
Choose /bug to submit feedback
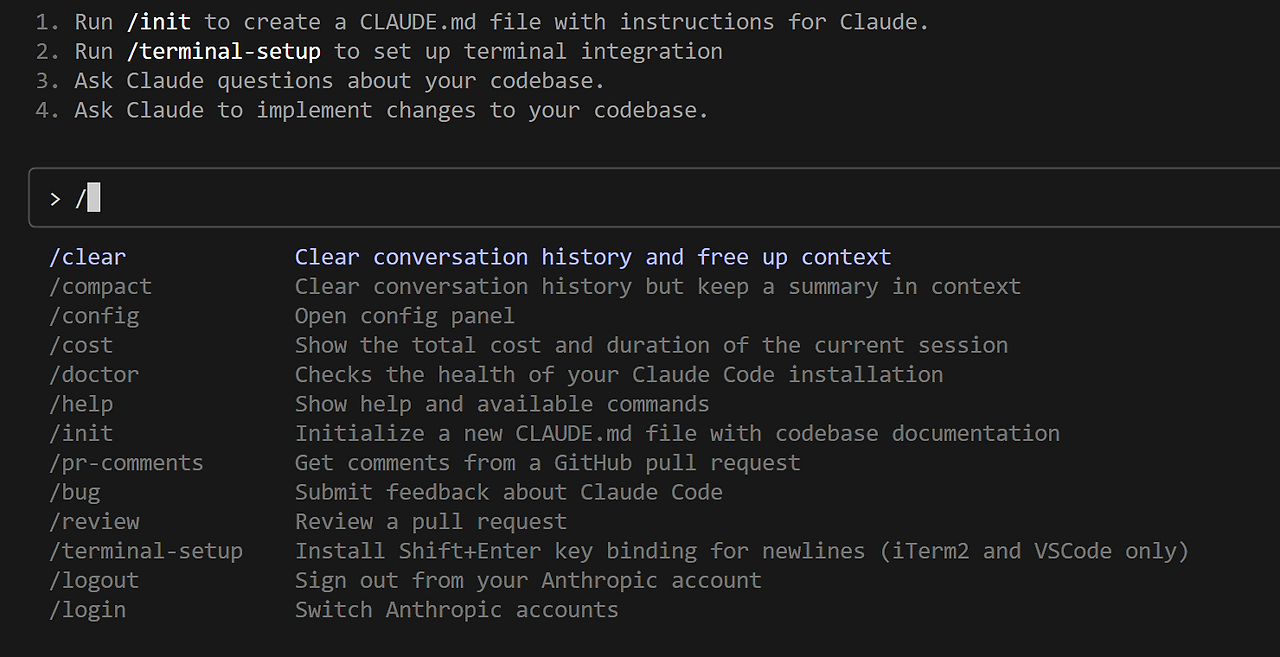pos(74,492)
